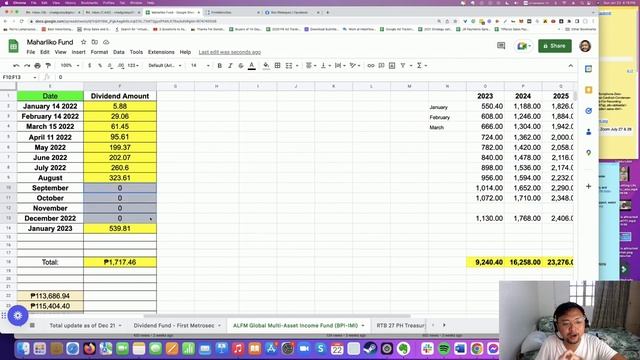This screenshot has width=640, height=360.
Task: Toggle strikethrough formatting
Action: 241,66
